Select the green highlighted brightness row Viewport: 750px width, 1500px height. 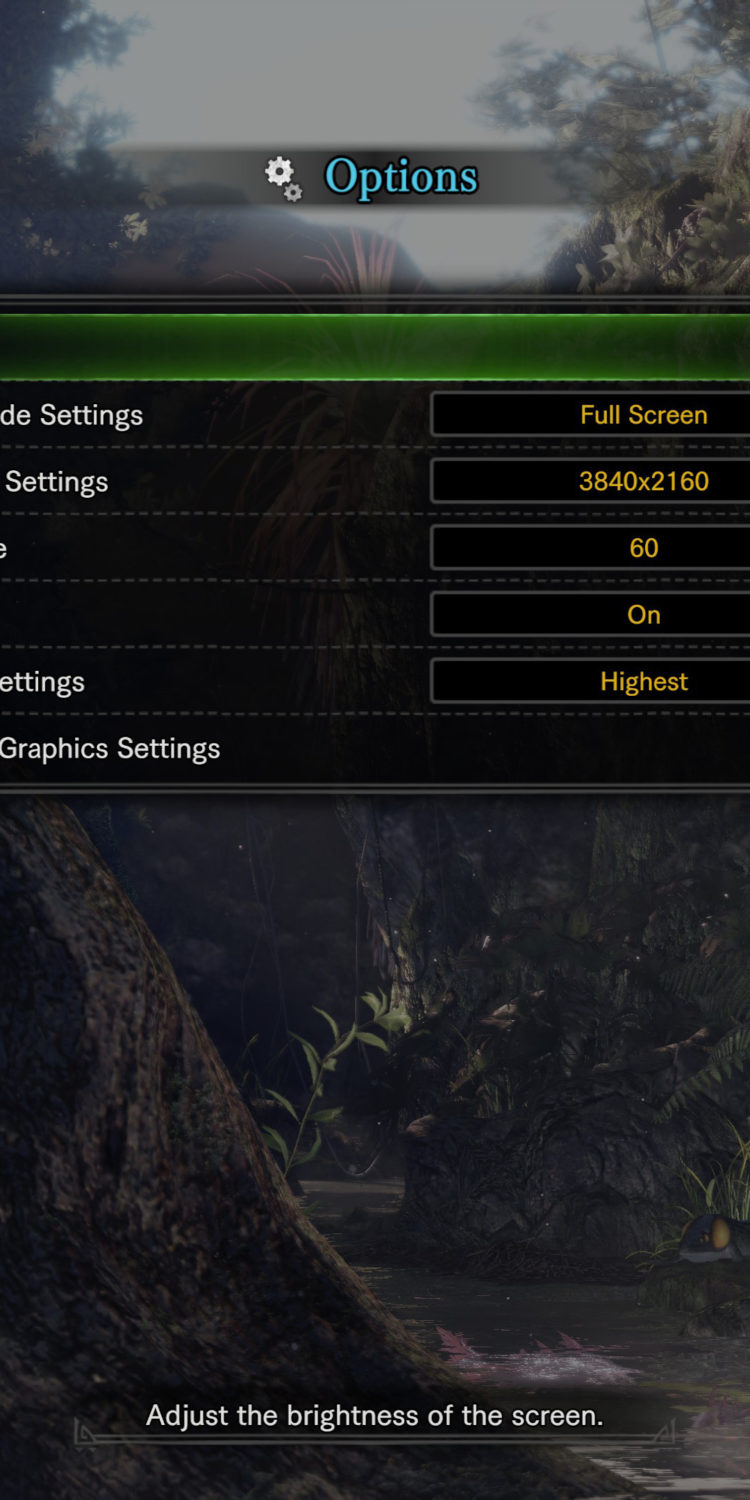pos(375,347)
